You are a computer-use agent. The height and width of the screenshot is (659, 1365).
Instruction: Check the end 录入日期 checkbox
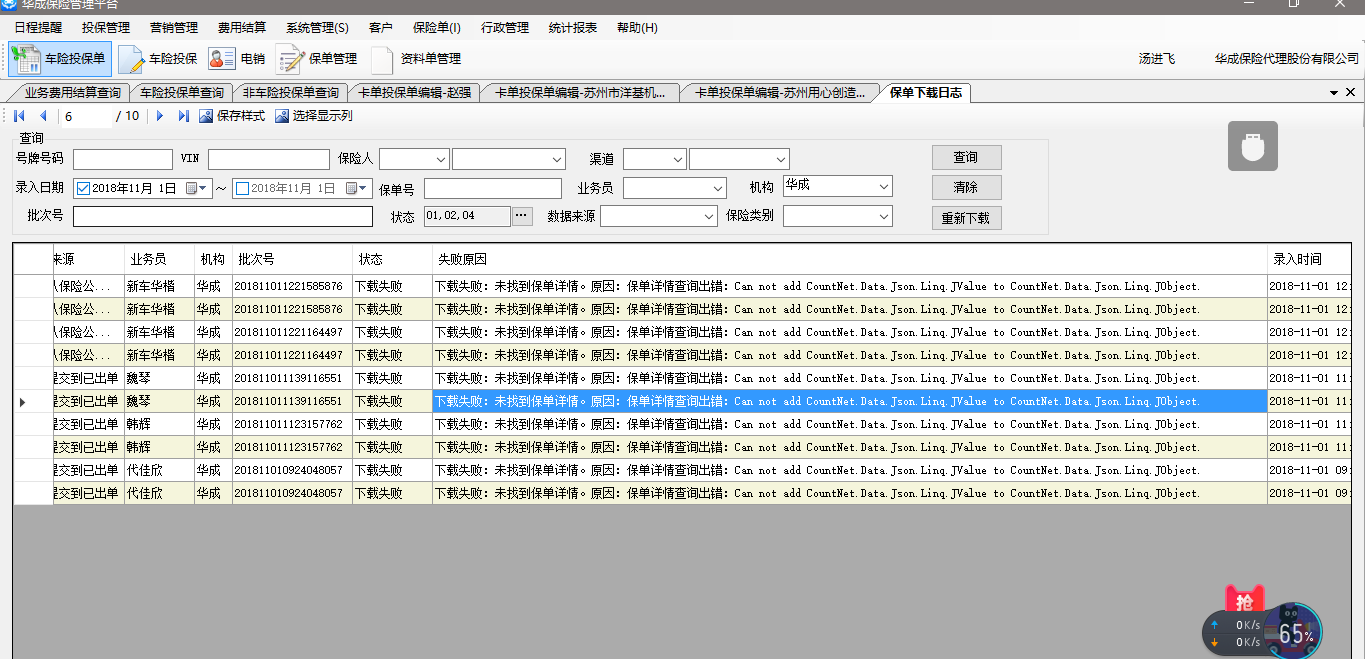click(x=242, y=188)
